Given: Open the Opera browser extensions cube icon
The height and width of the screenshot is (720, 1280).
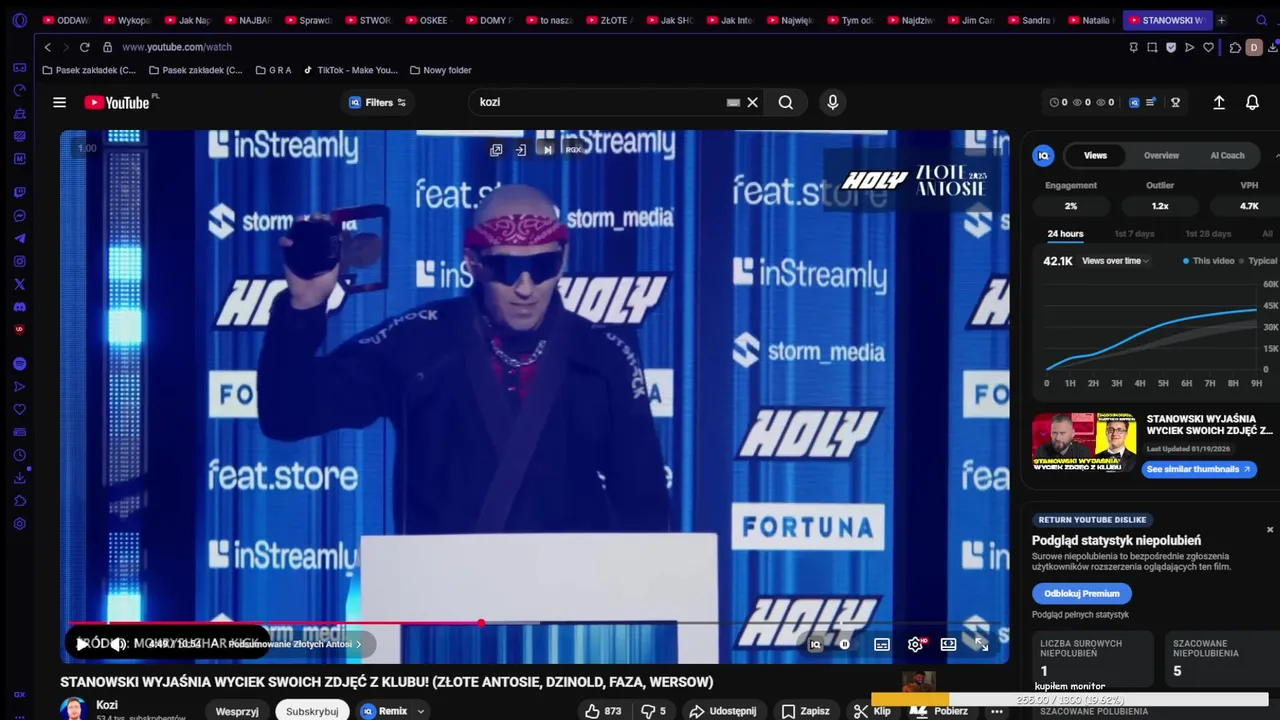Looking at the screenshot, I should [1235, 47].
